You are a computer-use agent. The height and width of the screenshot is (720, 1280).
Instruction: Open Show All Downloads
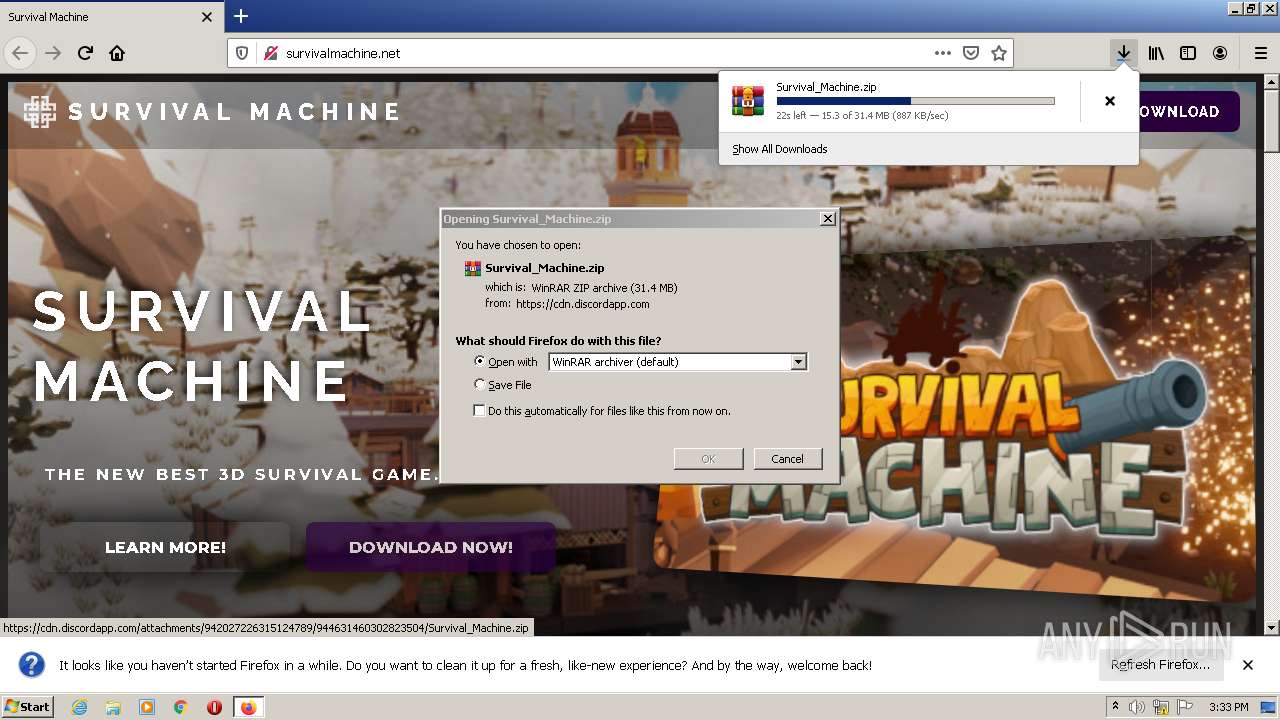(779, 149)
